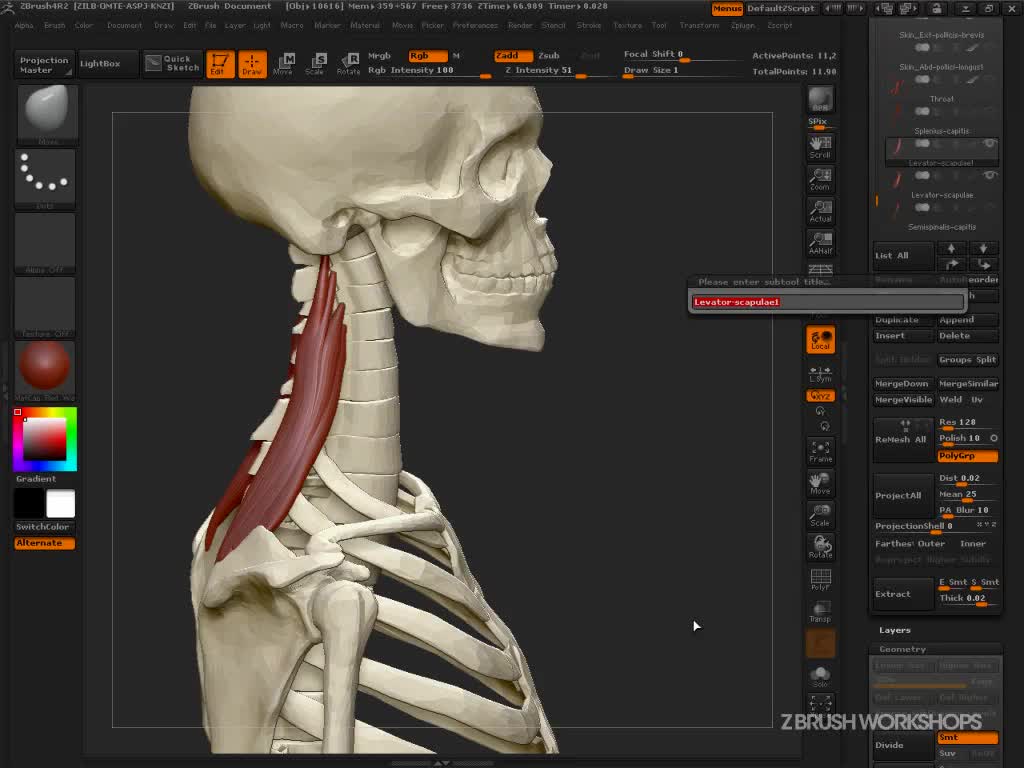Toggle Local transformations button
Image resolution: width=1024 pixels, height=768 pixels.
[820, 339]
